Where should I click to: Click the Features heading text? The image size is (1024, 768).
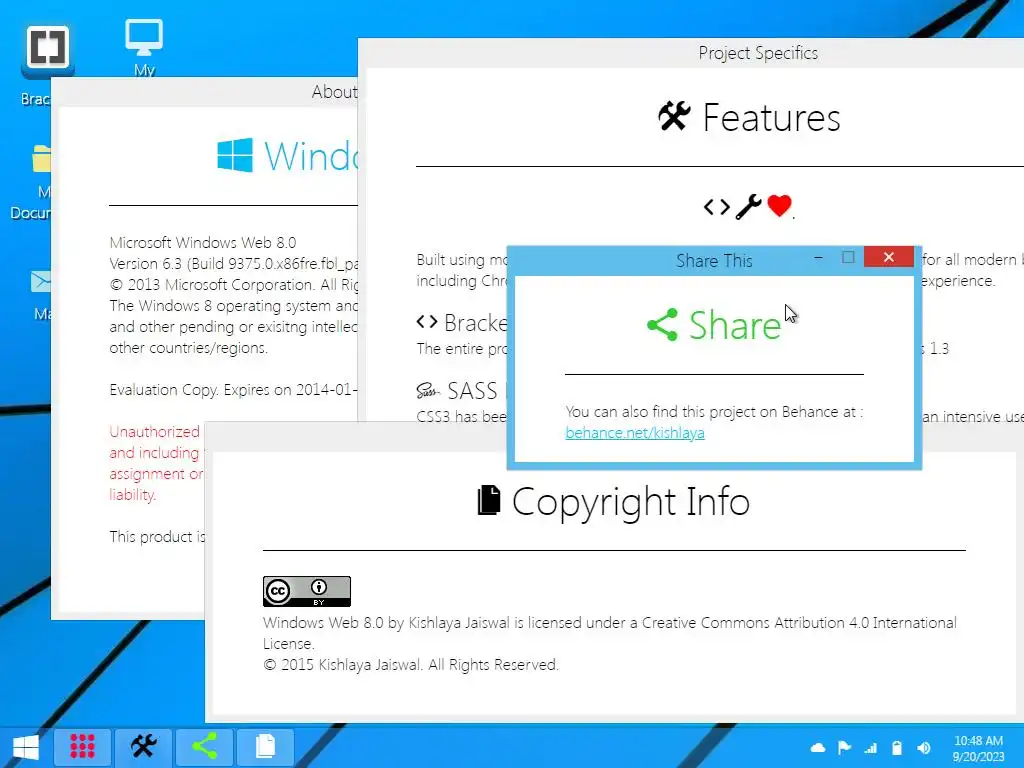click(771, 118)
